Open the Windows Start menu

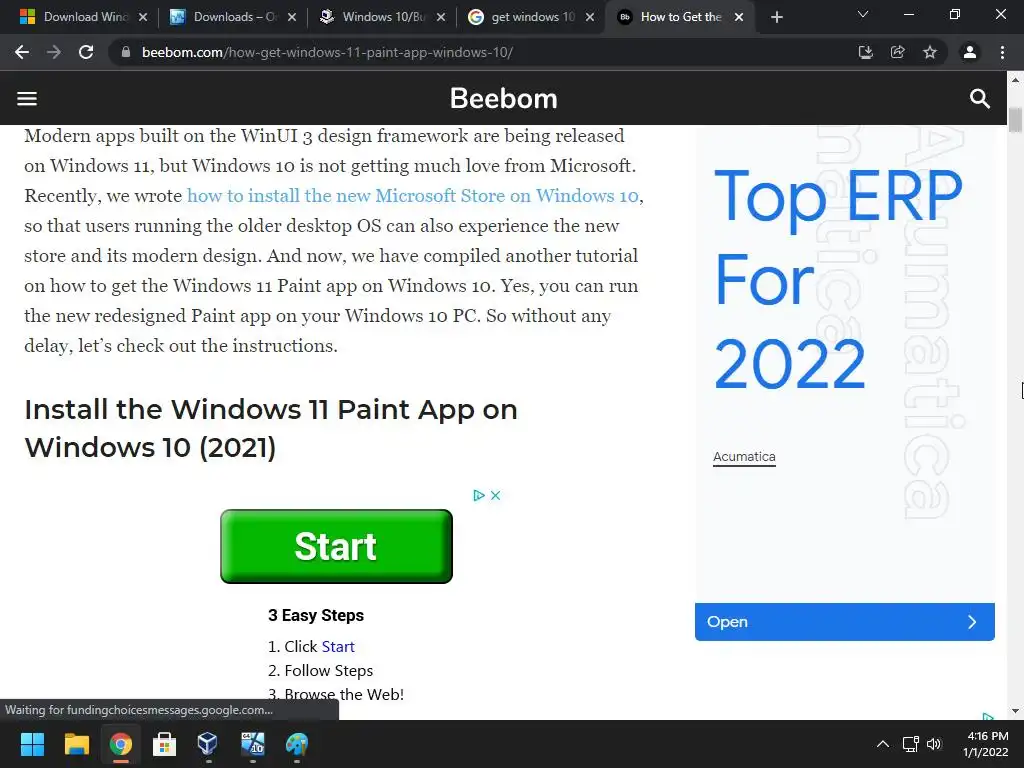coord(32,744)
